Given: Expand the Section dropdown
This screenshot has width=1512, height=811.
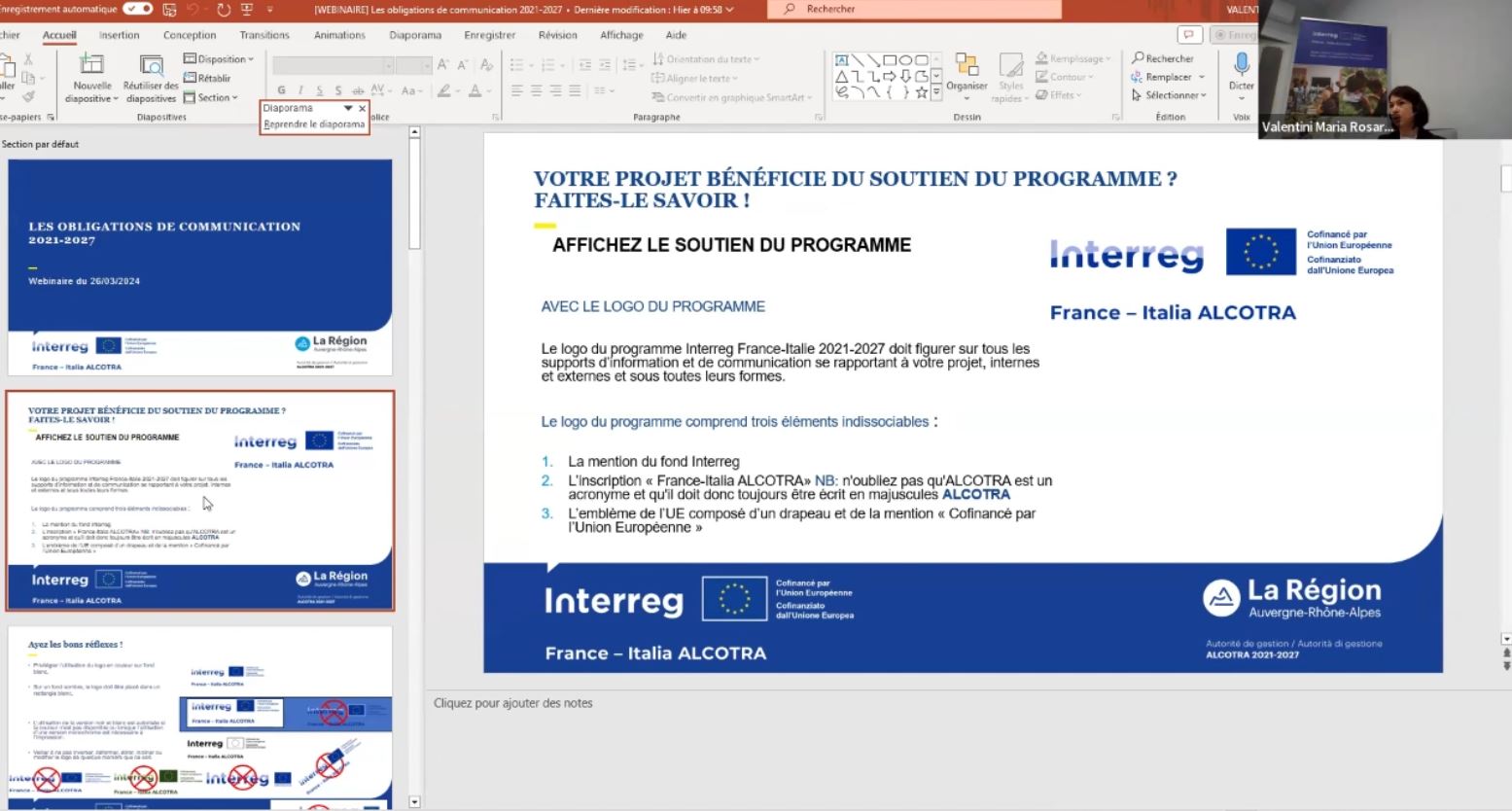Looking at the screenshot, I should 211,97.
